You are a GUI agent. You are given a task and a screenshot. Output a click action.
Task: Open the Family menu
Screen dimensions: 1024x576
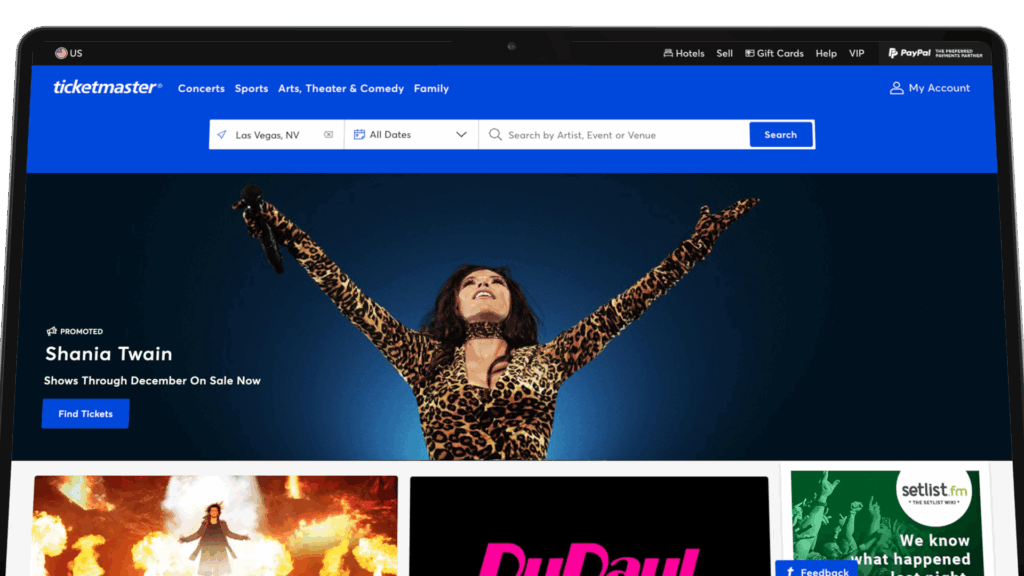[x=431, y=88]
